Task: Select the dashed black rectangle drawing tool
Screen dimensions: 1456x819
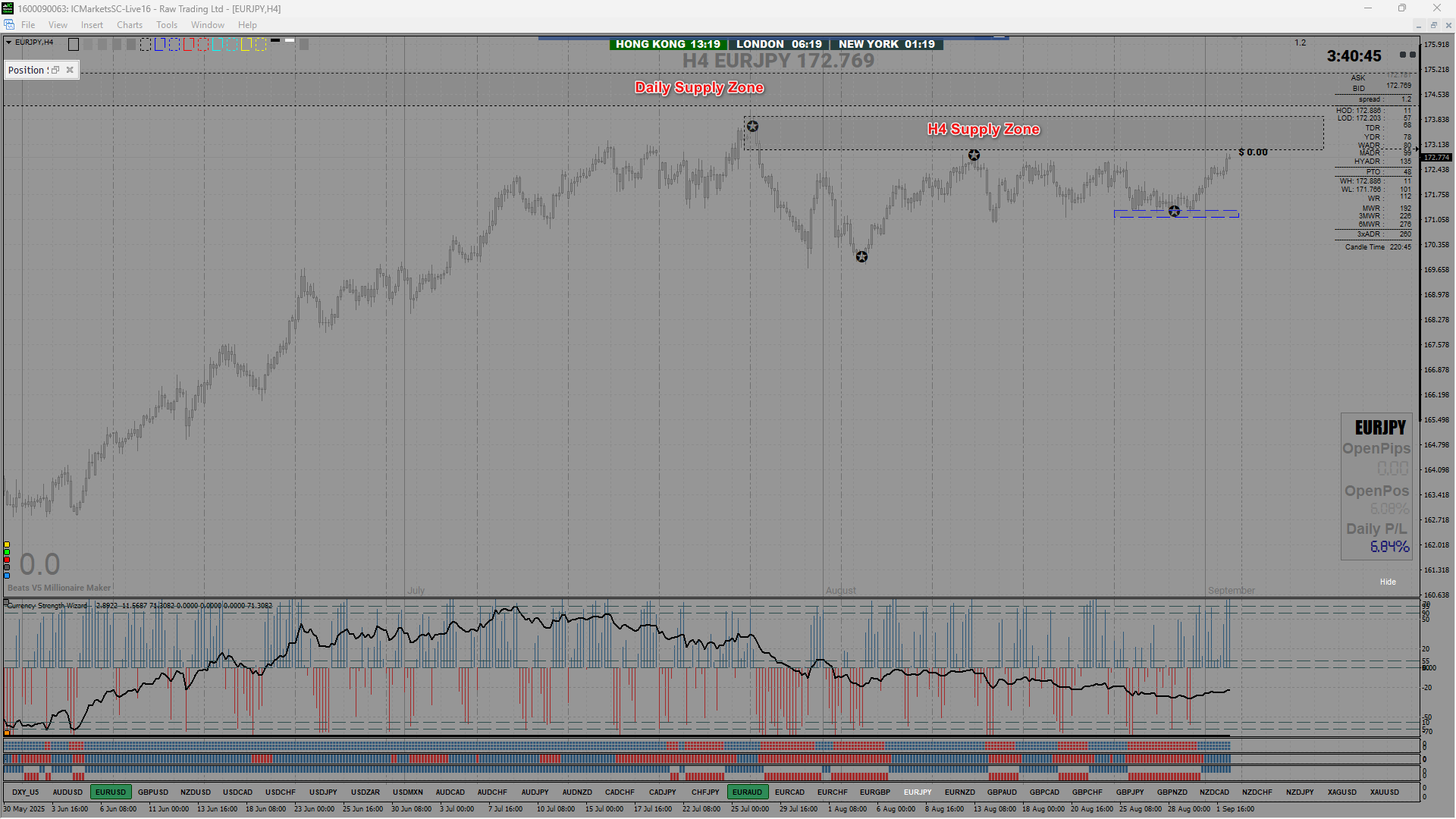Action: (x=146, y=45)
